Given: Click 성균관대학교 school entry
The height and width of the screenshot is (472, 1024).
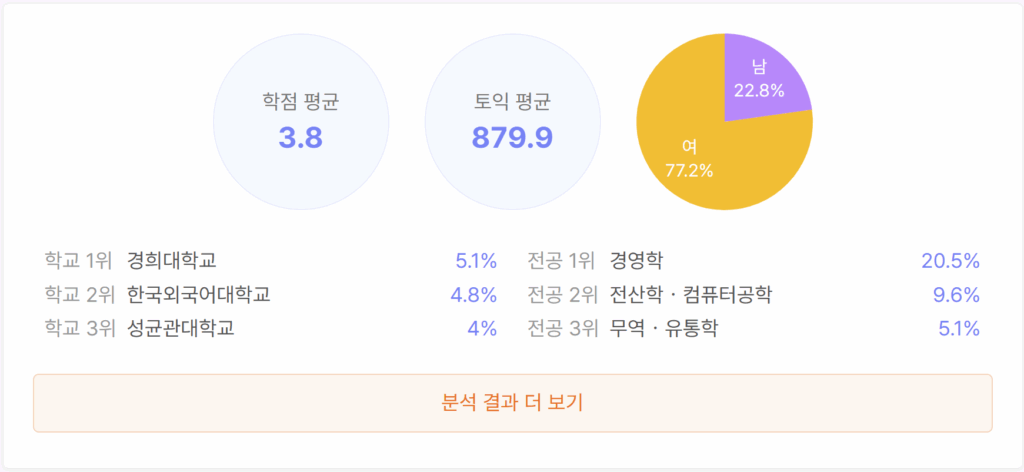Looking at the screenshot, I should (x=181, y=328).
